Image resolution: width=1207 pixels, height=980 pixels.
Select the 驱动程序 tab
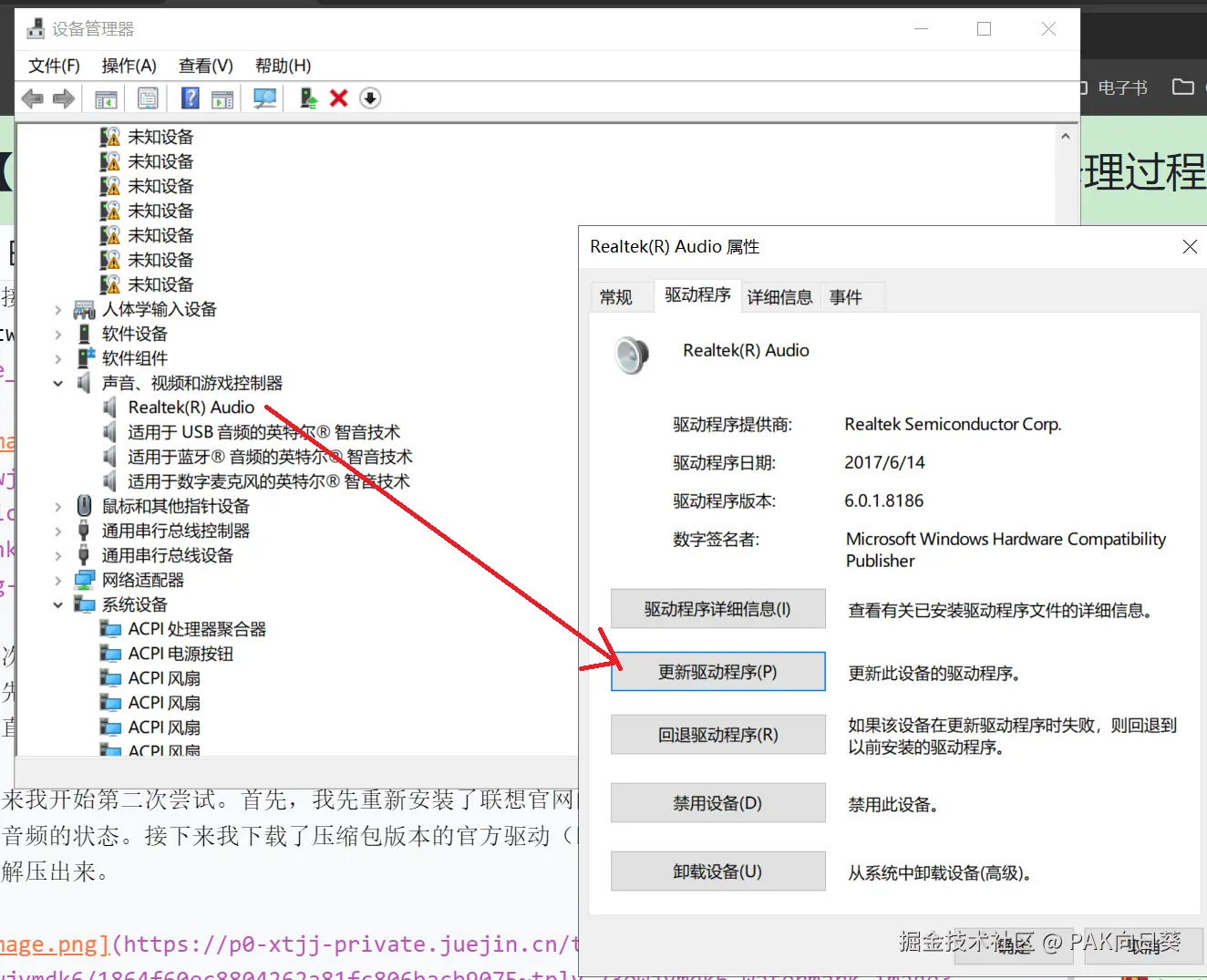click(x=697, y=295)
